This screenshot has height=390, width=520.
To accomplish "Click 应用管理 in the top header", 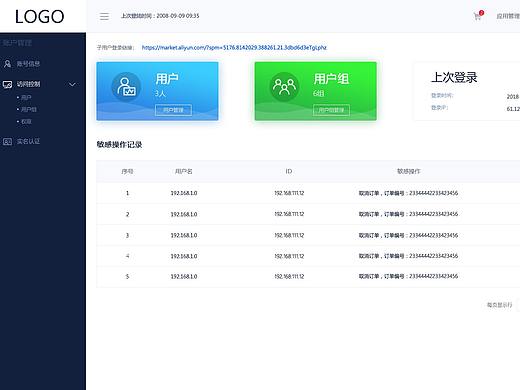I will click(x=508, y=16).
